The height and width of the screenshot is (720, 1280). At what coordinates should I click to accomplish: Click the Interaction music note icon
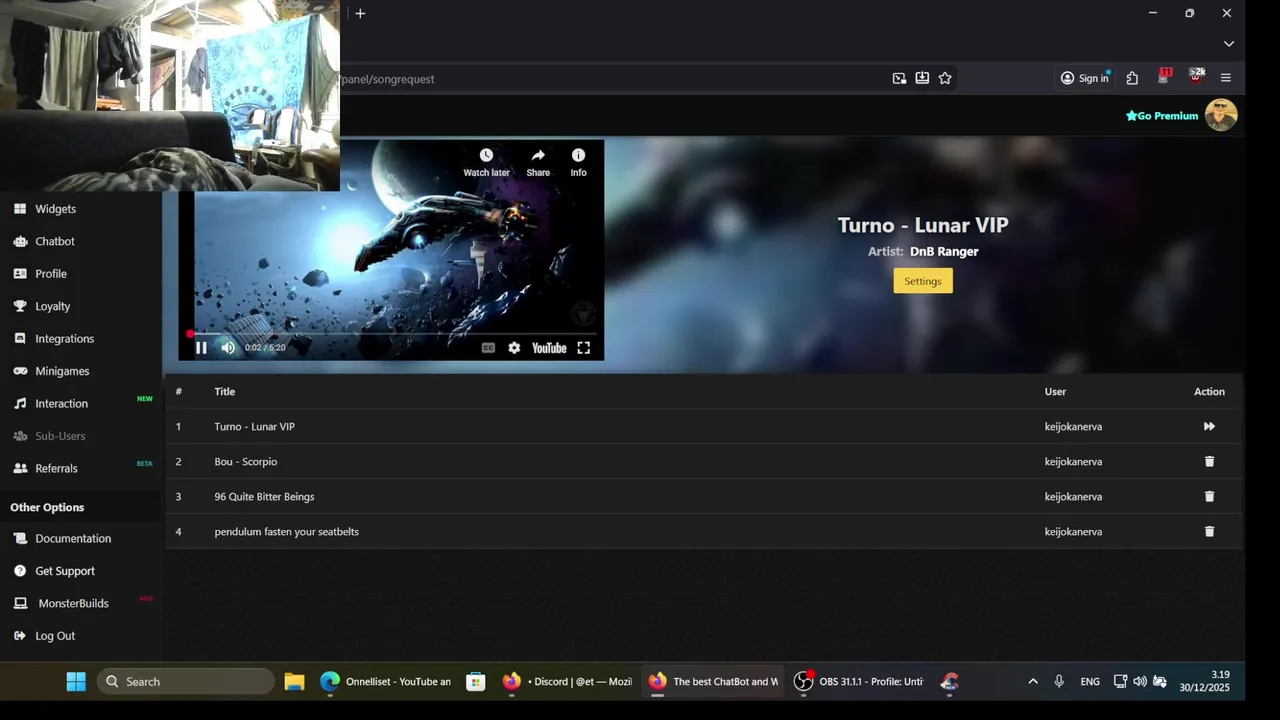[x=20, y=404]
